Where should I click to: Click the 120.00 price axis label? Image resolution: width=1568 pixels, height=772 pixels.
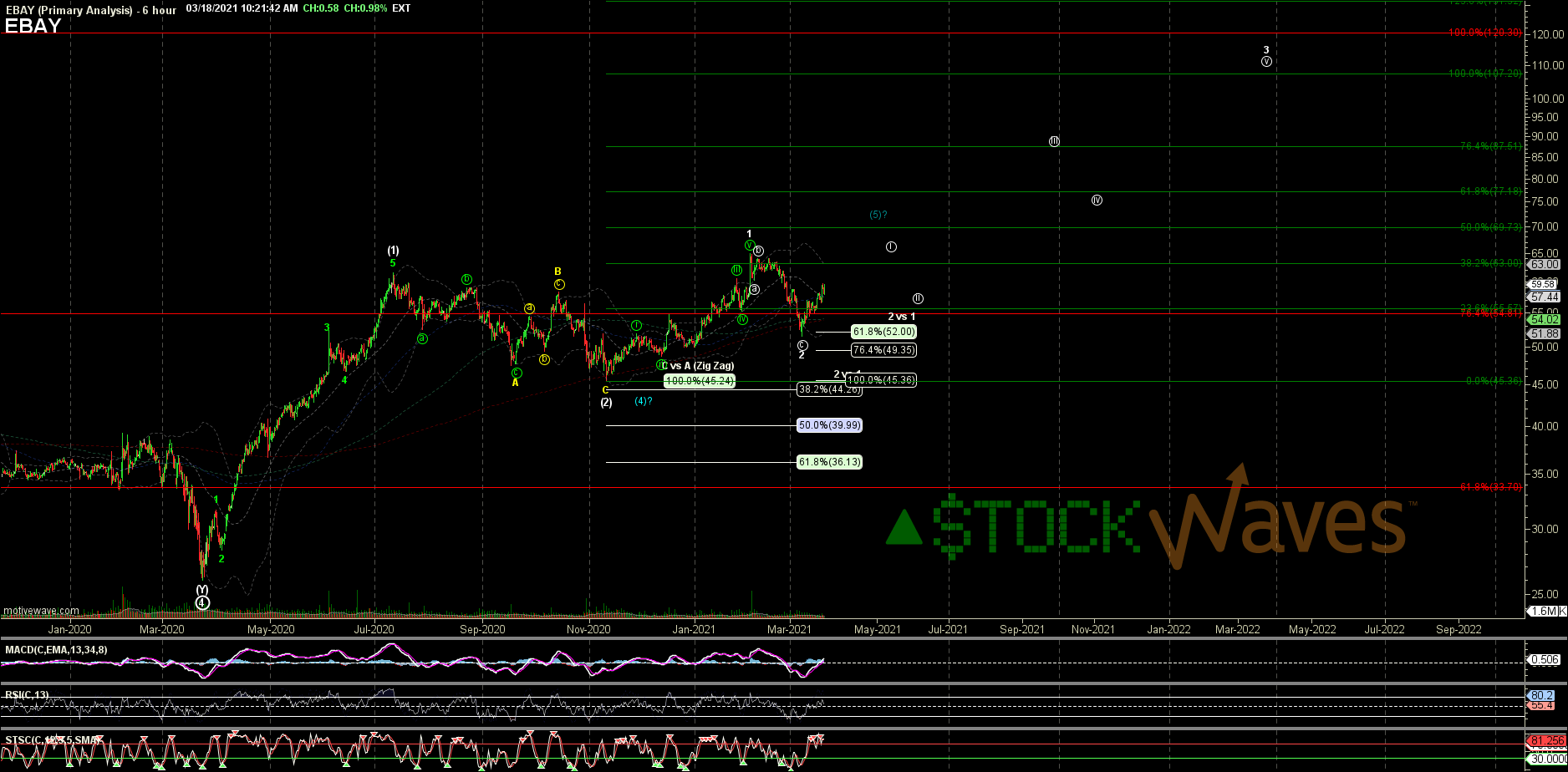pos(1547,34)
